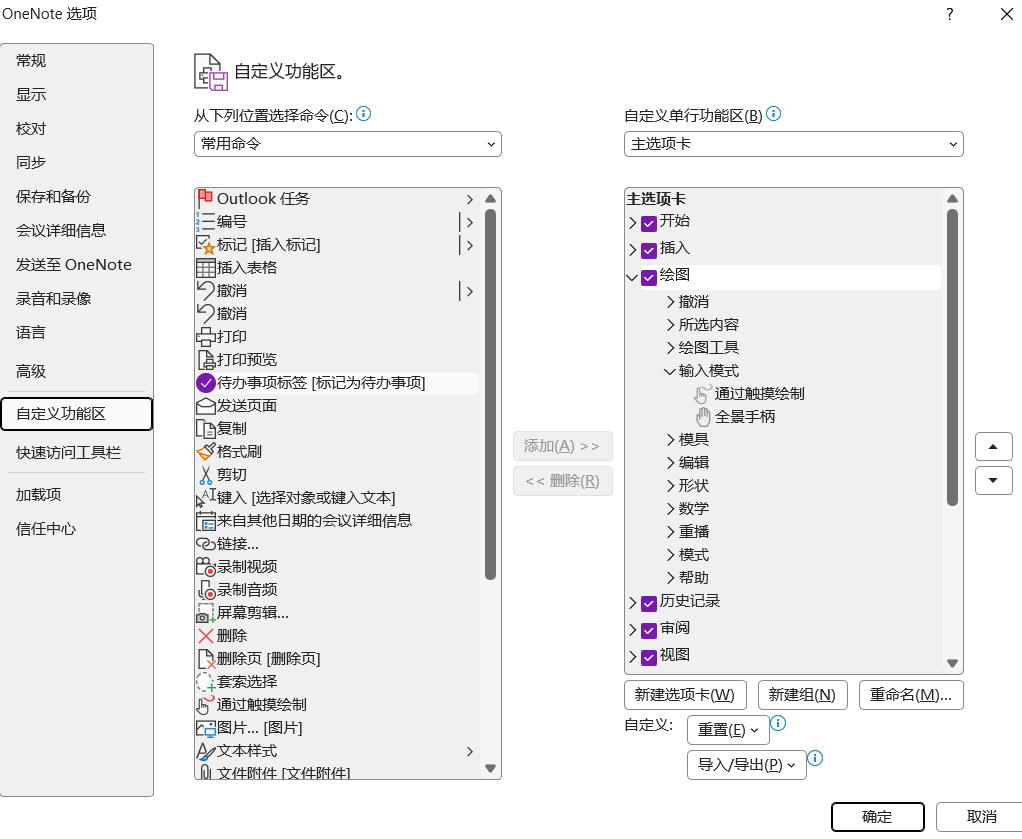Image resolution: width=1022 pixels, height=839 pixels.
Task: Open the 重置 dropdown button
Action: point(728,730)
